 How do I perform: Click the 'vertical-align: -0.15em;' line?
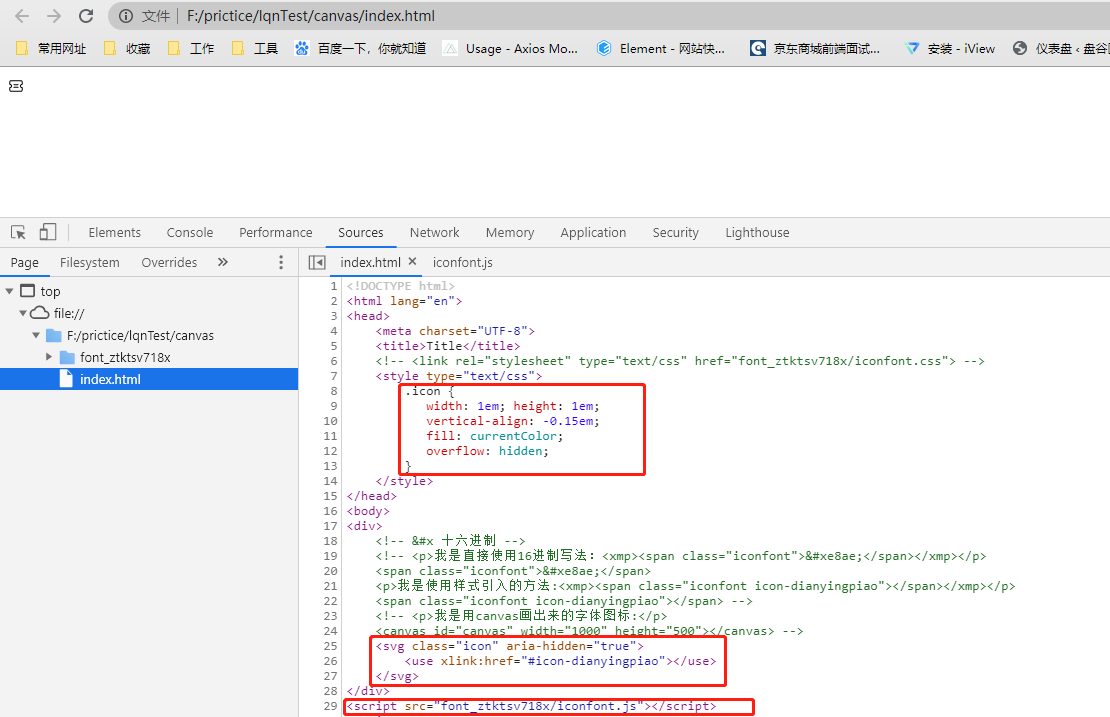pos(513,421)
